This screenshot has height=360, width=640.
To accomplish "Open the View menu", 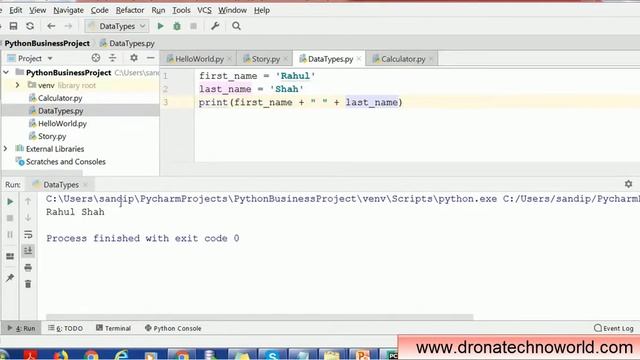I will (37, 10).
